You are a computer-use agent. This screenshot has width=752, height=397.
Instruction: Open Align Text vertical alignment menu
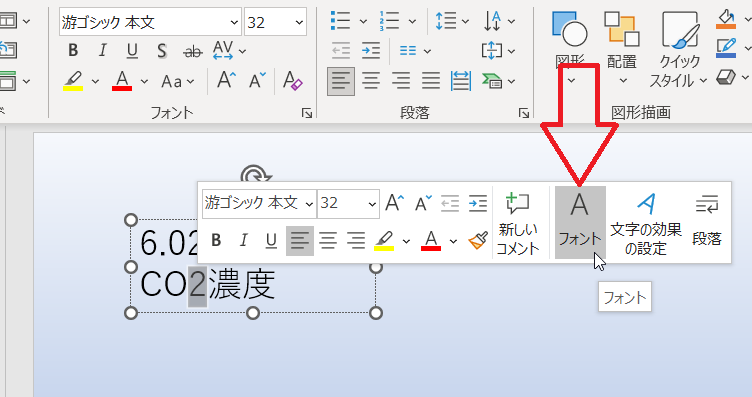point(498,50)
